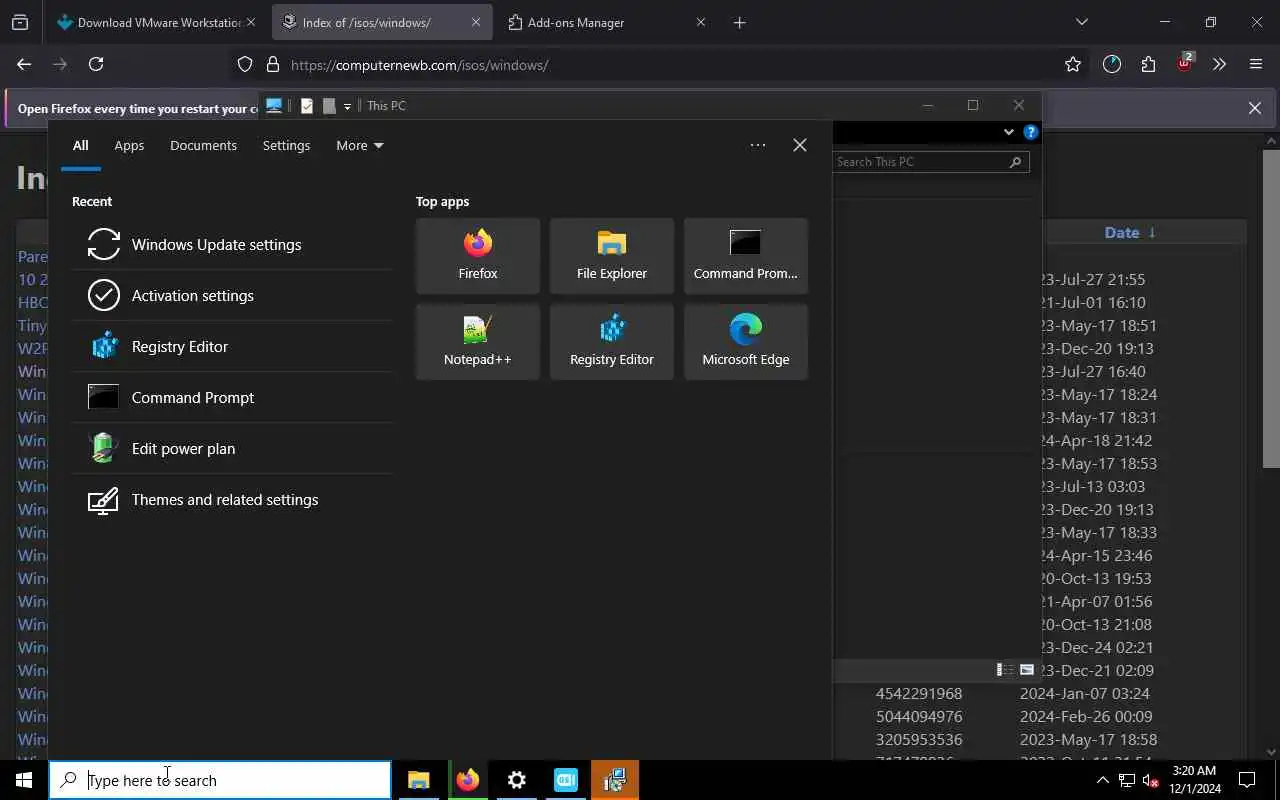Open Firefox View button

tap(20, 22)
